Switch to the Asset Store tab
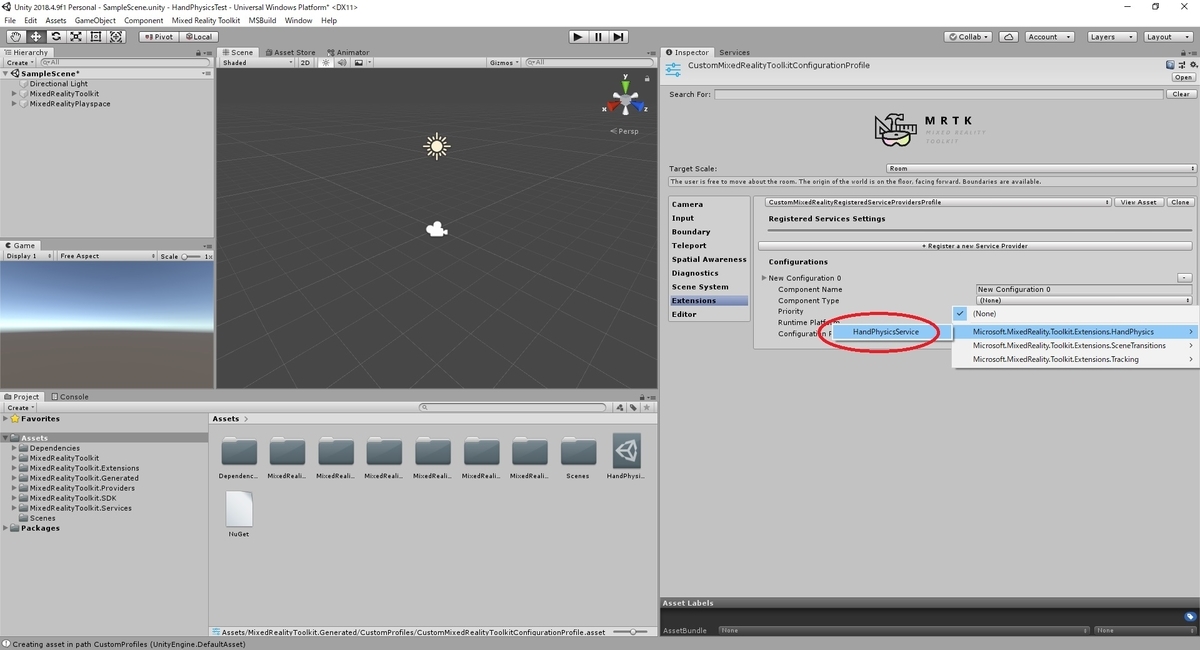Image resolution: width=1200 pixels, height=650 pixels. coord(291,52)
